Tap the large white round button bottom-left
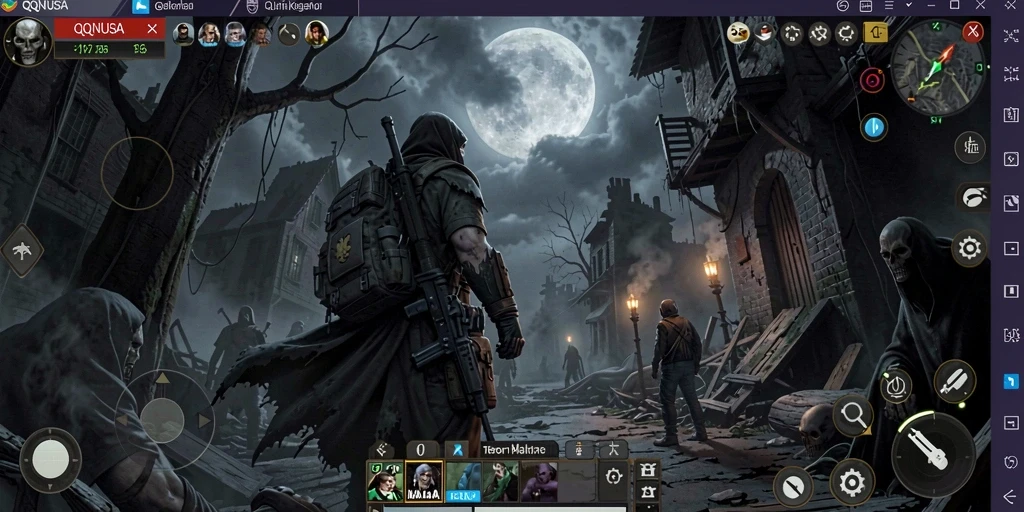 click(51, 459)
